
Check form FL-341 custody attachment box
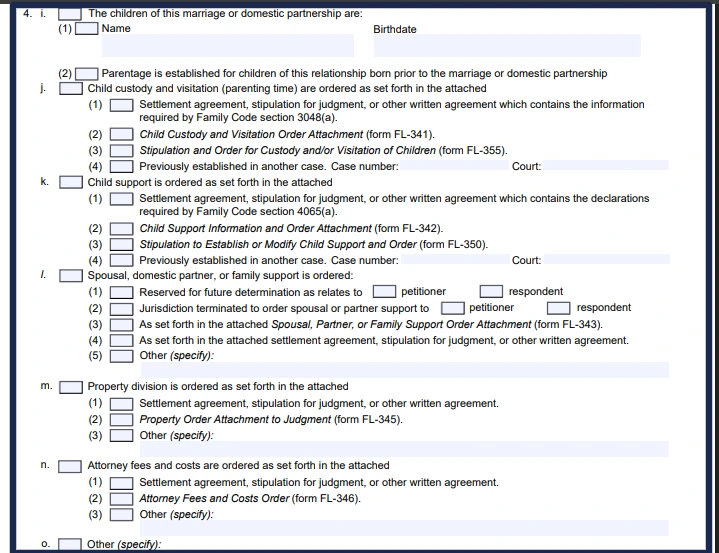(x=122, y=135)
